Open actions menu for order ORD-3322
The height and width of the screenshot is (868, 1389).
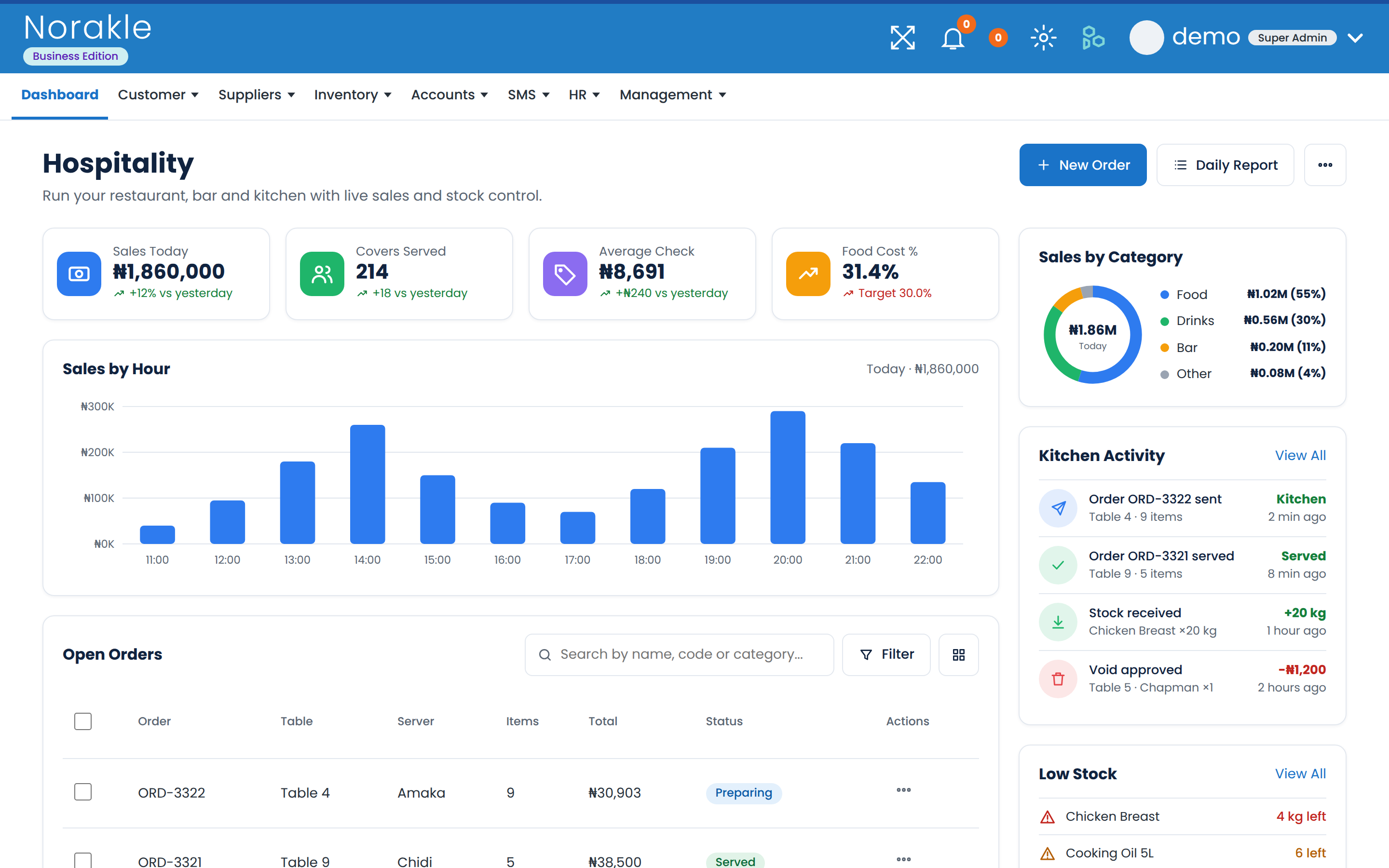[903, 790]
